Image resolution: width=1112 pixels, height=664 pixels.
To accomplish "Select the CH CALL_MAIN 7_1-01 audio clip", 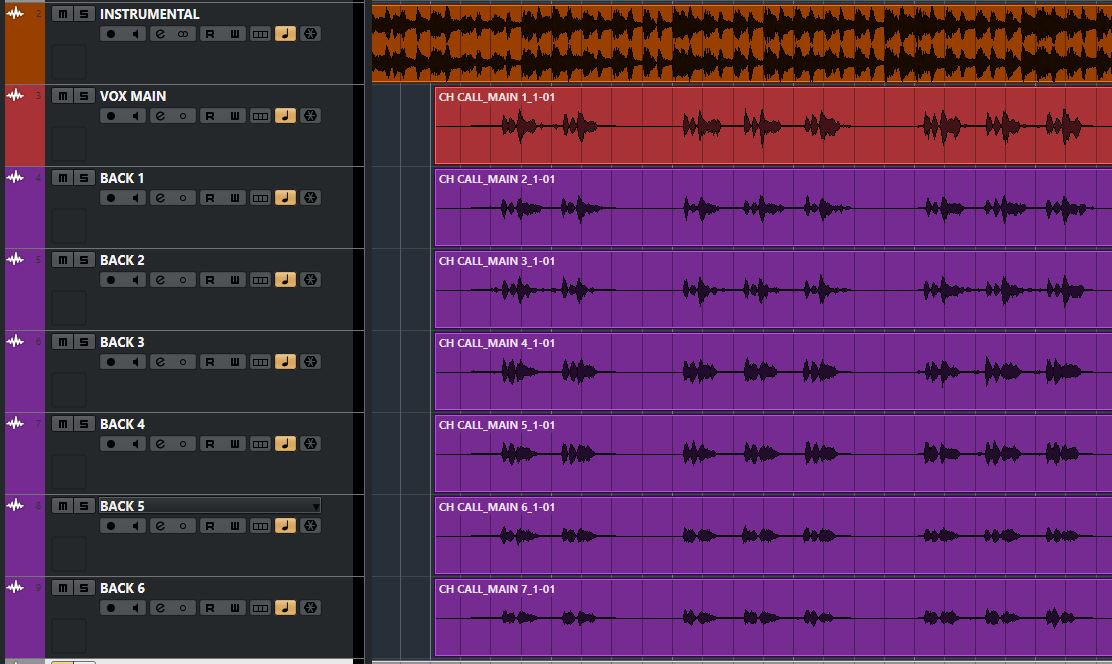I will click(770, 638).
